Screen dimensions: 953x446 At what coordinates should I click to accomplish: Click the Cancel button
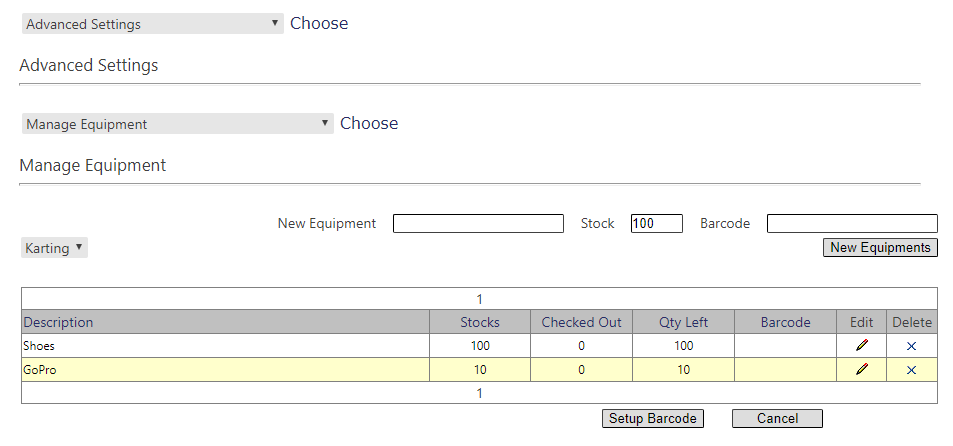pos(777,418)
